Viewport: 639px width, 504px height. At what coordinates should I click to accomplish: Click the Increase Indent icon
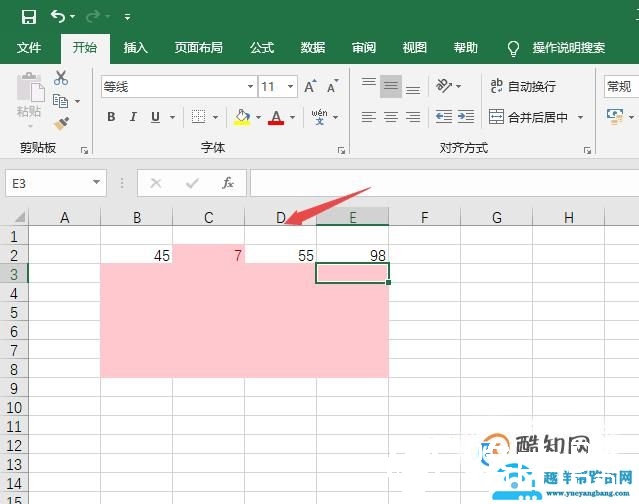pyautogui.click(x=466, y=117)
